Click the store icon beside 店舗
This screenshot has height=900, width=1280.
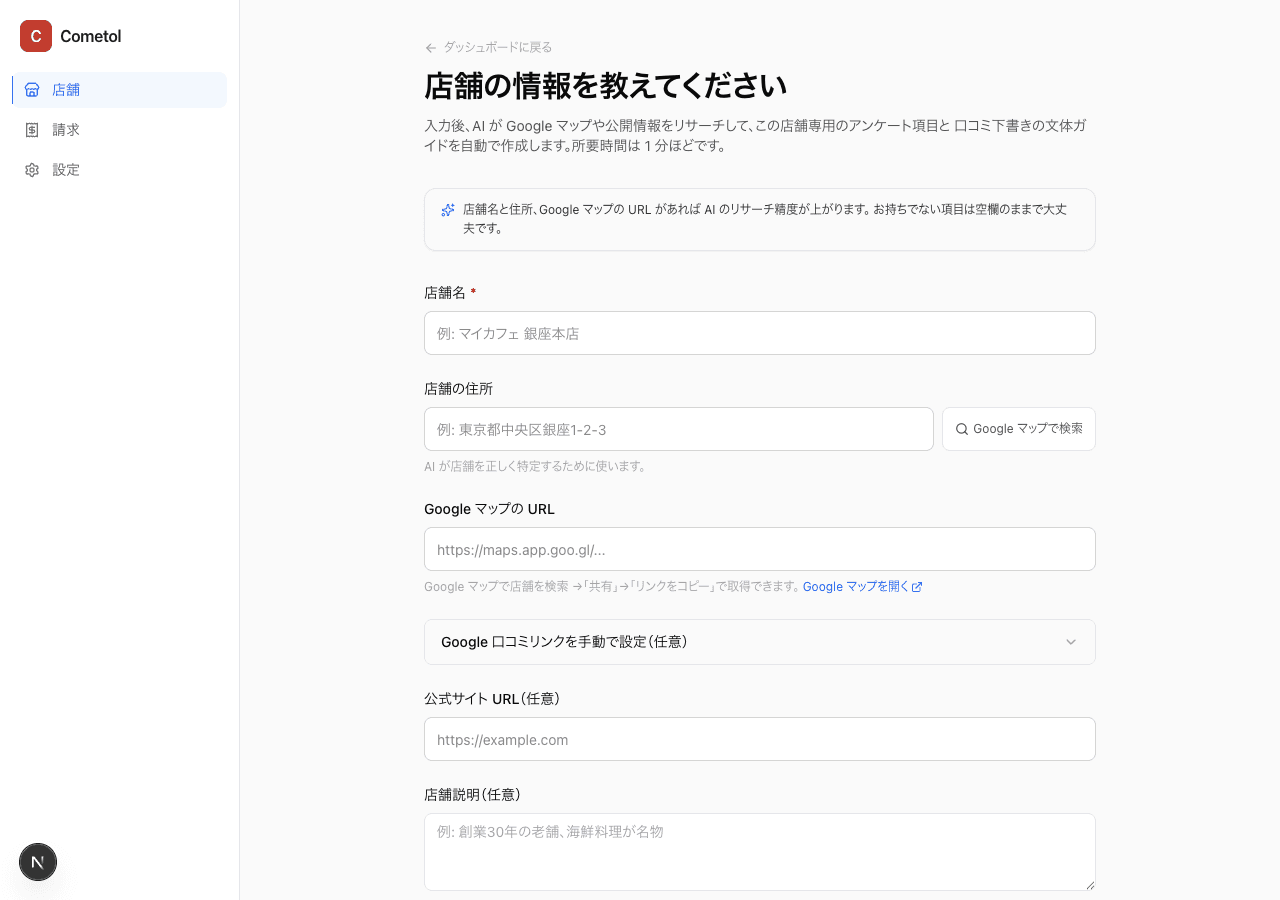click(x=32, y=90)
